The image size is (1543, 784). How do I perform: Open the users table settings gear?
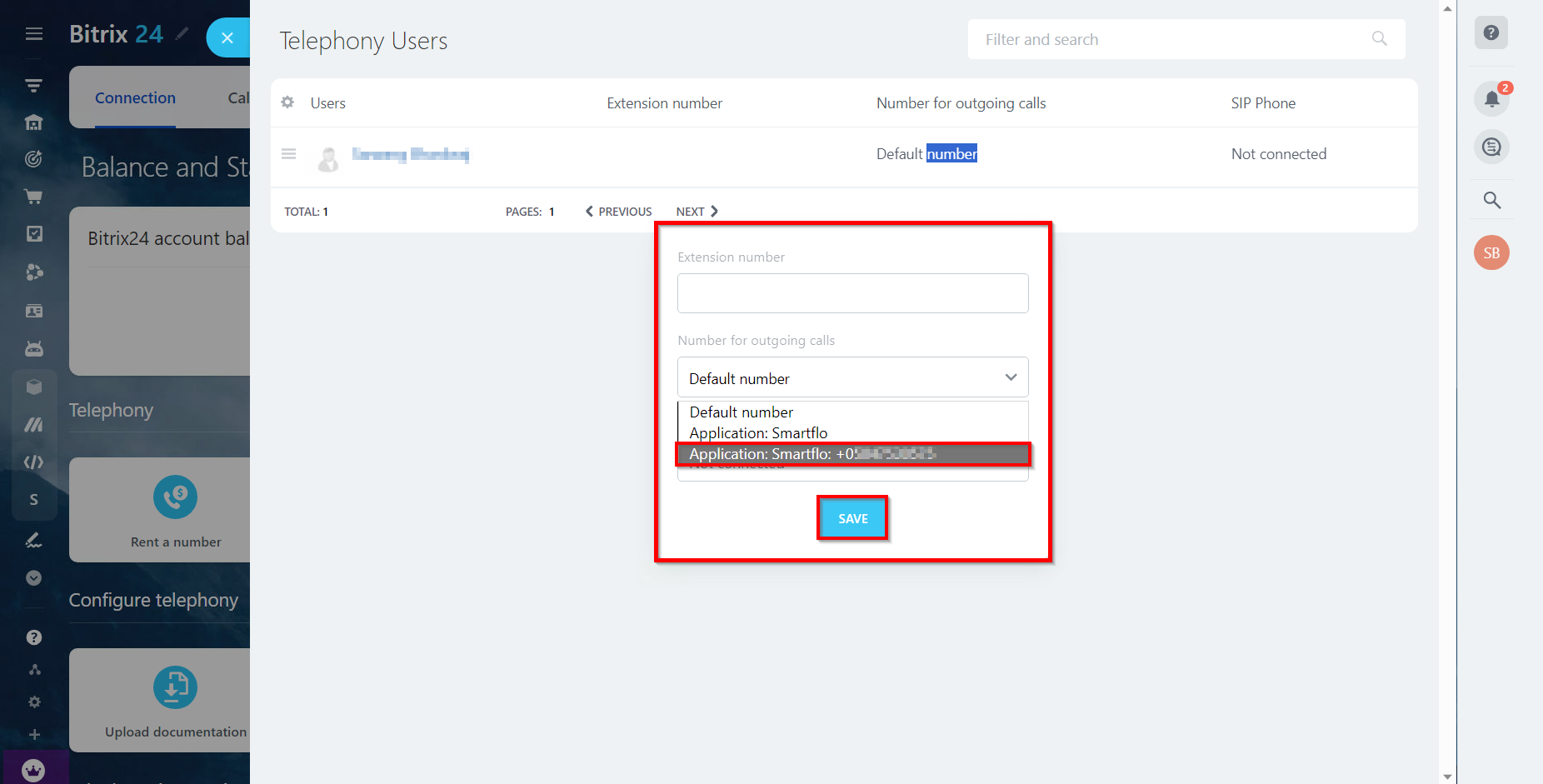tap(287, 102)
